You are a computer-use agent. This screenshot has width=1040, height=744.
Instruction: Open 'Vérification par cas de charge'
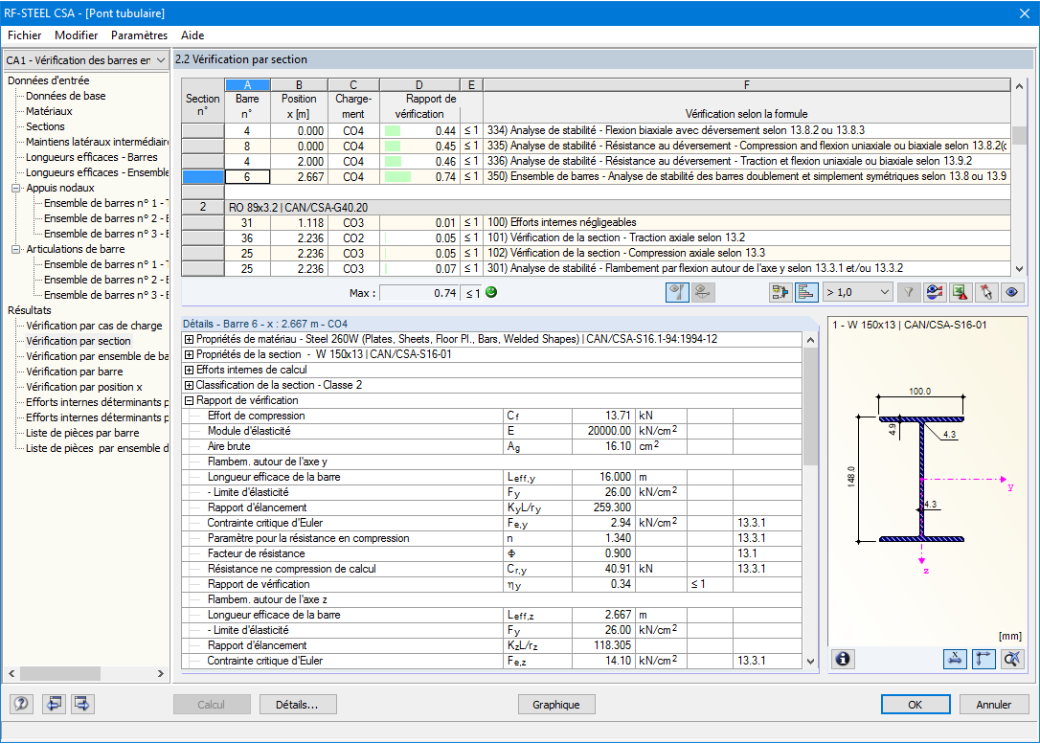coord(94,326)
